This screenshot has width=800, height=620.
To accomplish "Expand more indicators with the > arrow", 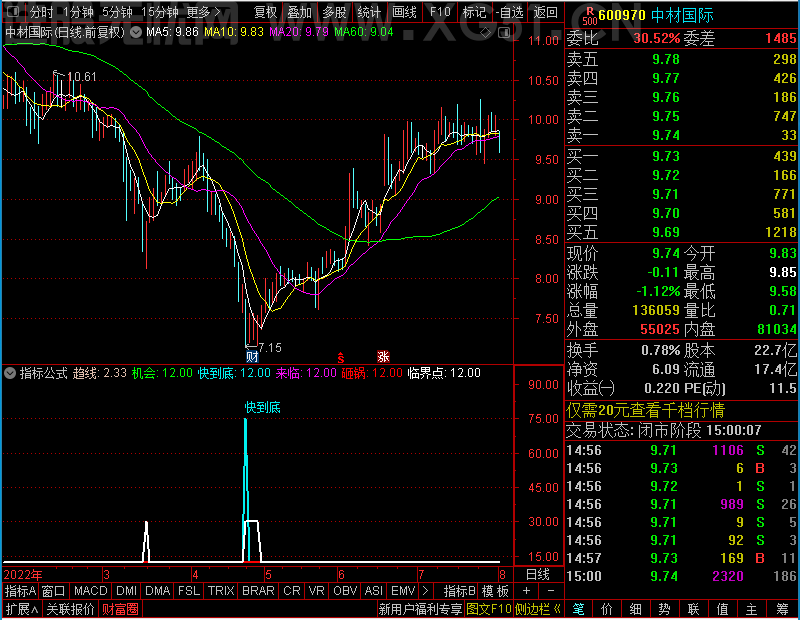I will (426, 591).
